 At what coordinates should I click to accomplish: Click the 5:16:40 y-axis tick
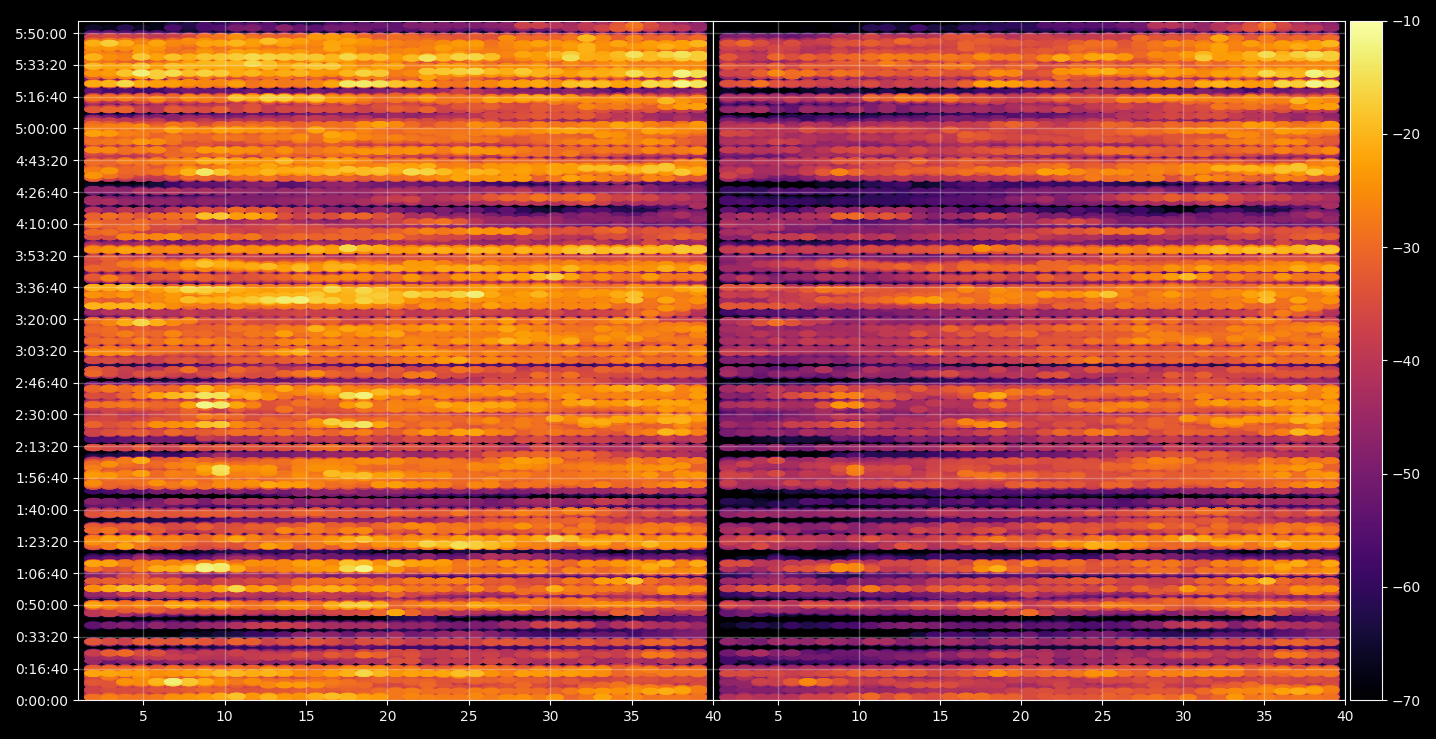click(x=41, y=97)
